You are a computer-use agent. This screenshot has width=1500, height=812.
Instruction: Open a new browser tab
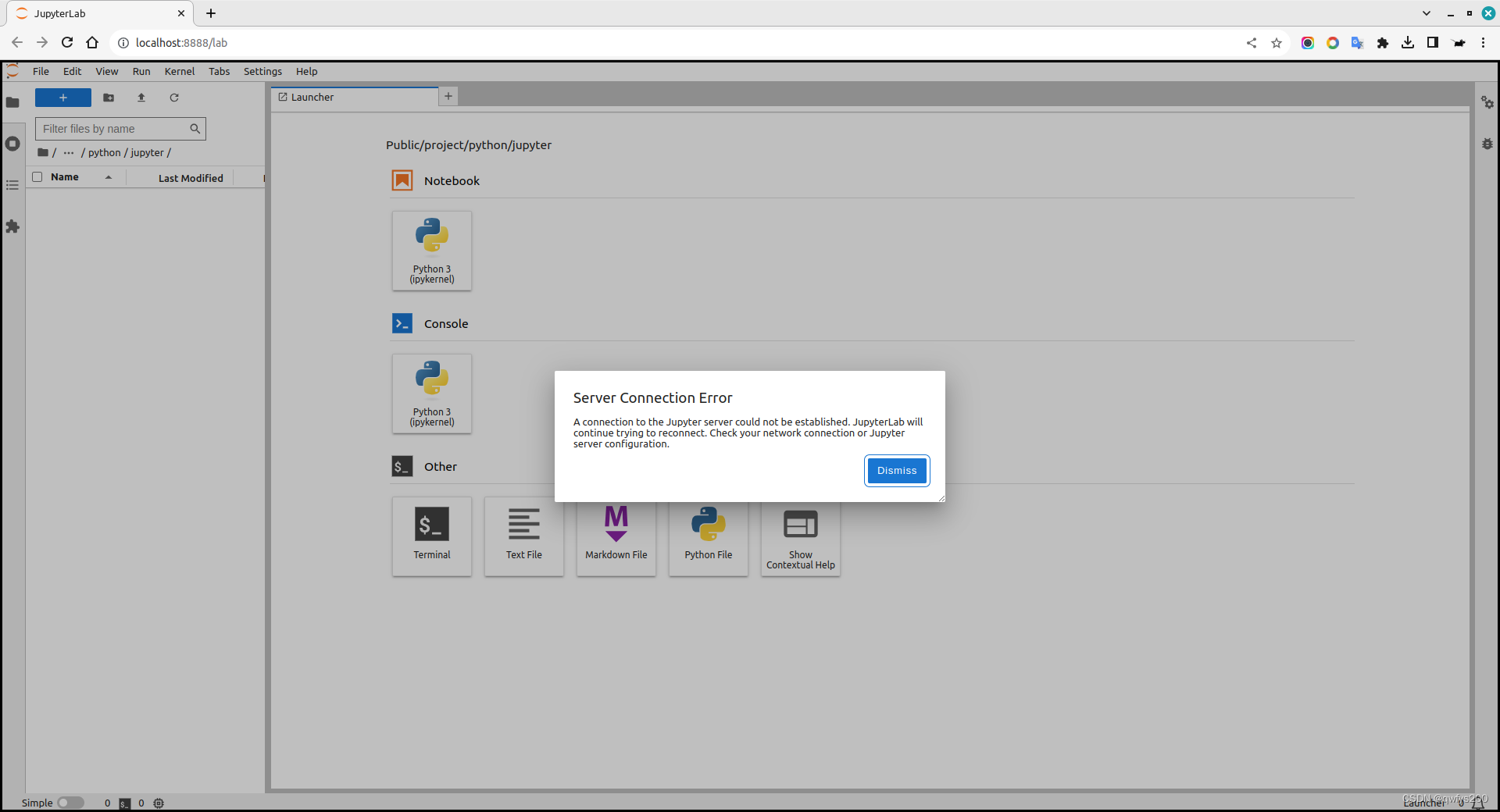[211, 13]
